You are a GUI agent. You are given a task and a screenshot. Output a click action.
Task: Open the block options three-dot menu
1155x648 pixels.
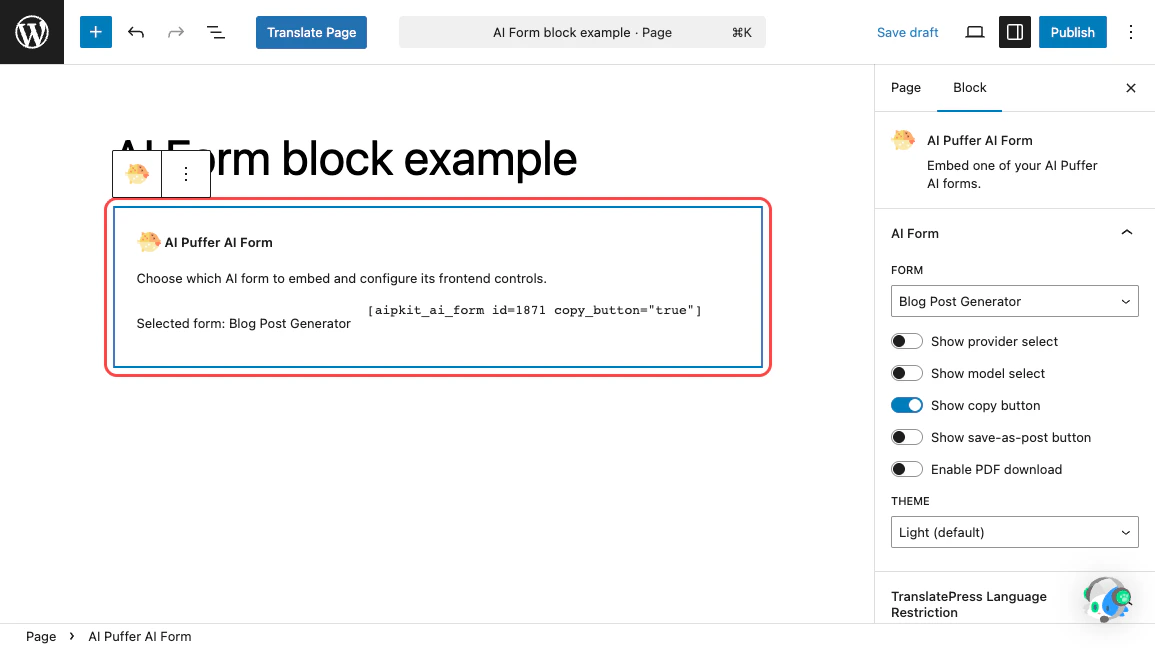pos(186,173)
